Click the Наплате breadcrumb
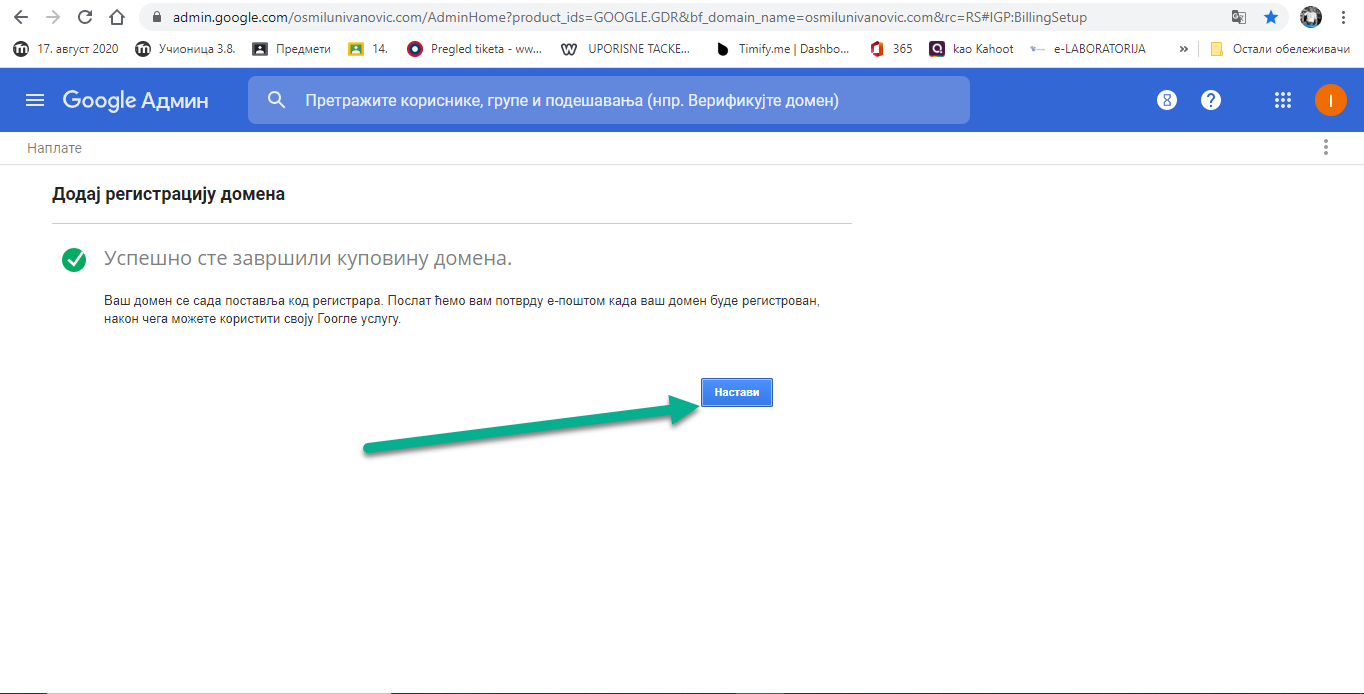The height and width of the screenshot is (694, 1364). pos(55,148)
